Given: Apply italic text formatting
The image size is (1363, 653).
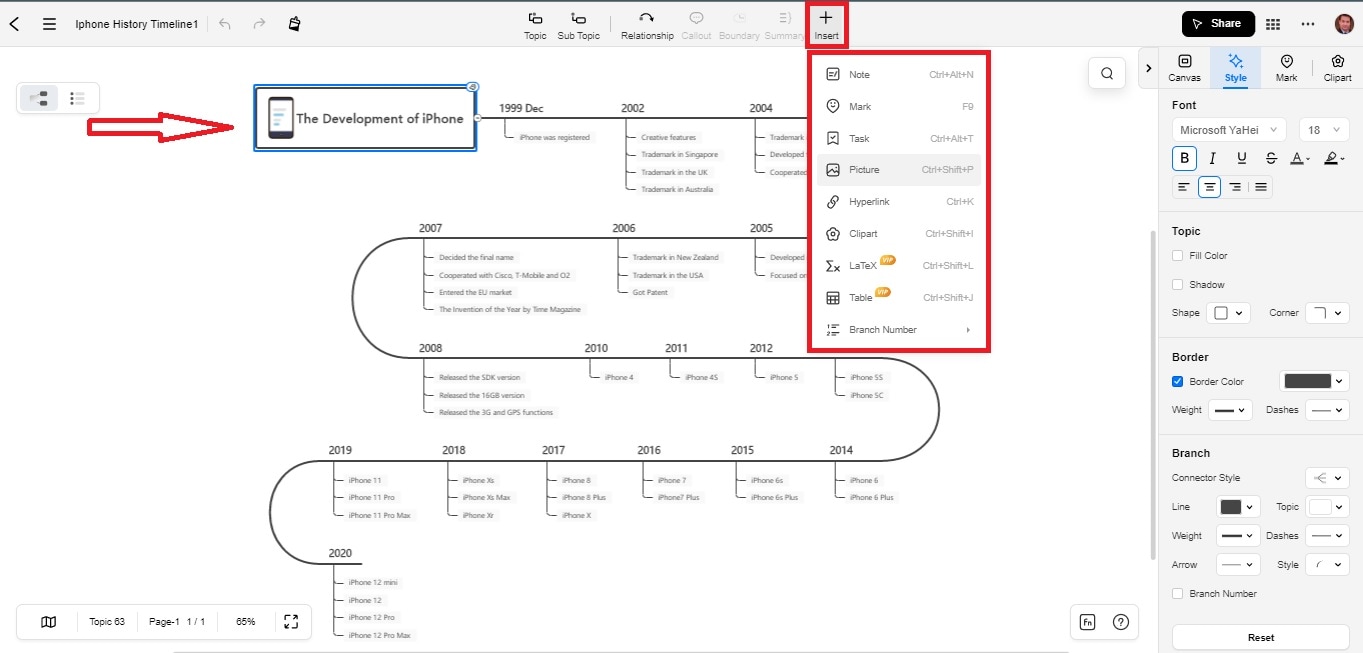Looking at the screenshot, I should pyautogui.click(x=1213, y=158).
